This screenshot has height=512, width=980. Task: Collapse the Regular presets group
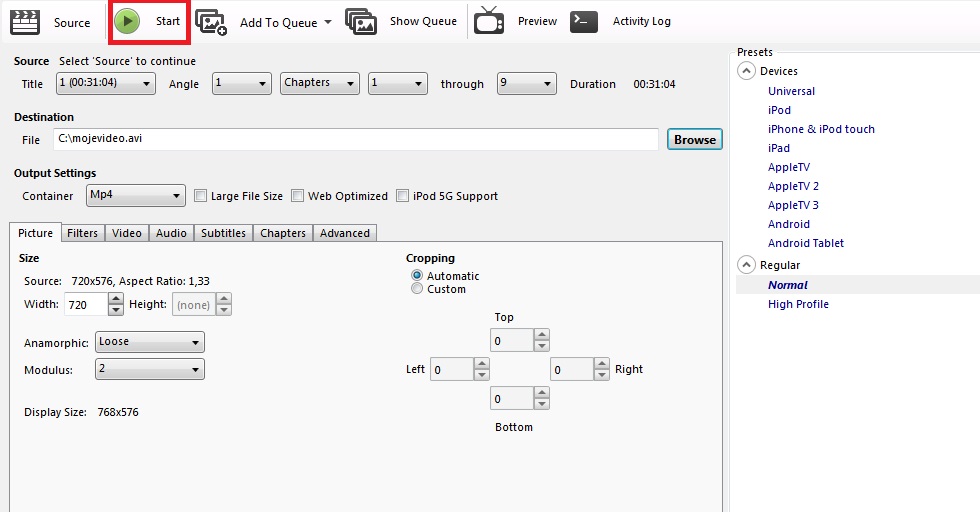pos(746,264)
